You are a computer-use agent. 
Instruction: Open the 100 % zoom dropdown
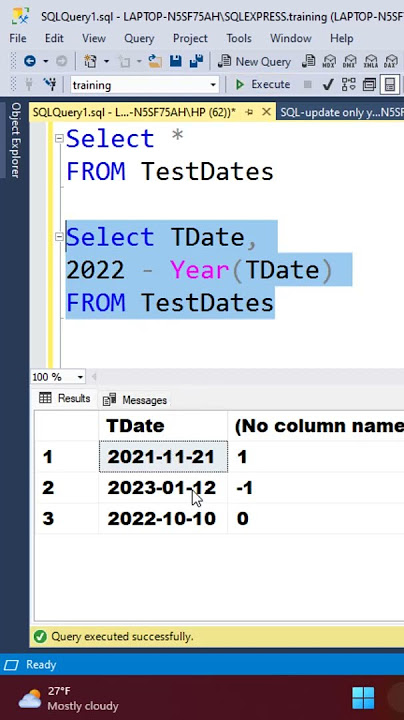80,377
